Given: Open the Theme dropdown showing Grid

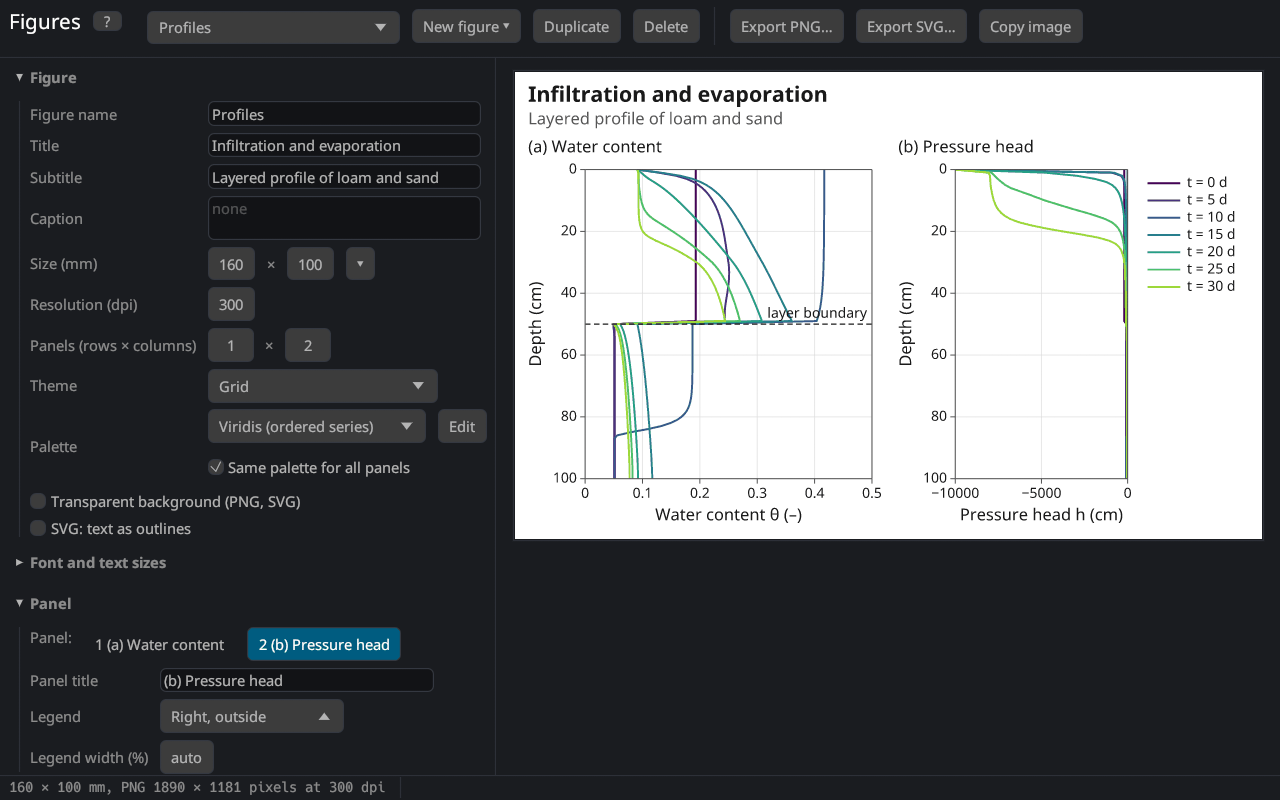Looking at the screenshot, I should click(x=323, y=386).
